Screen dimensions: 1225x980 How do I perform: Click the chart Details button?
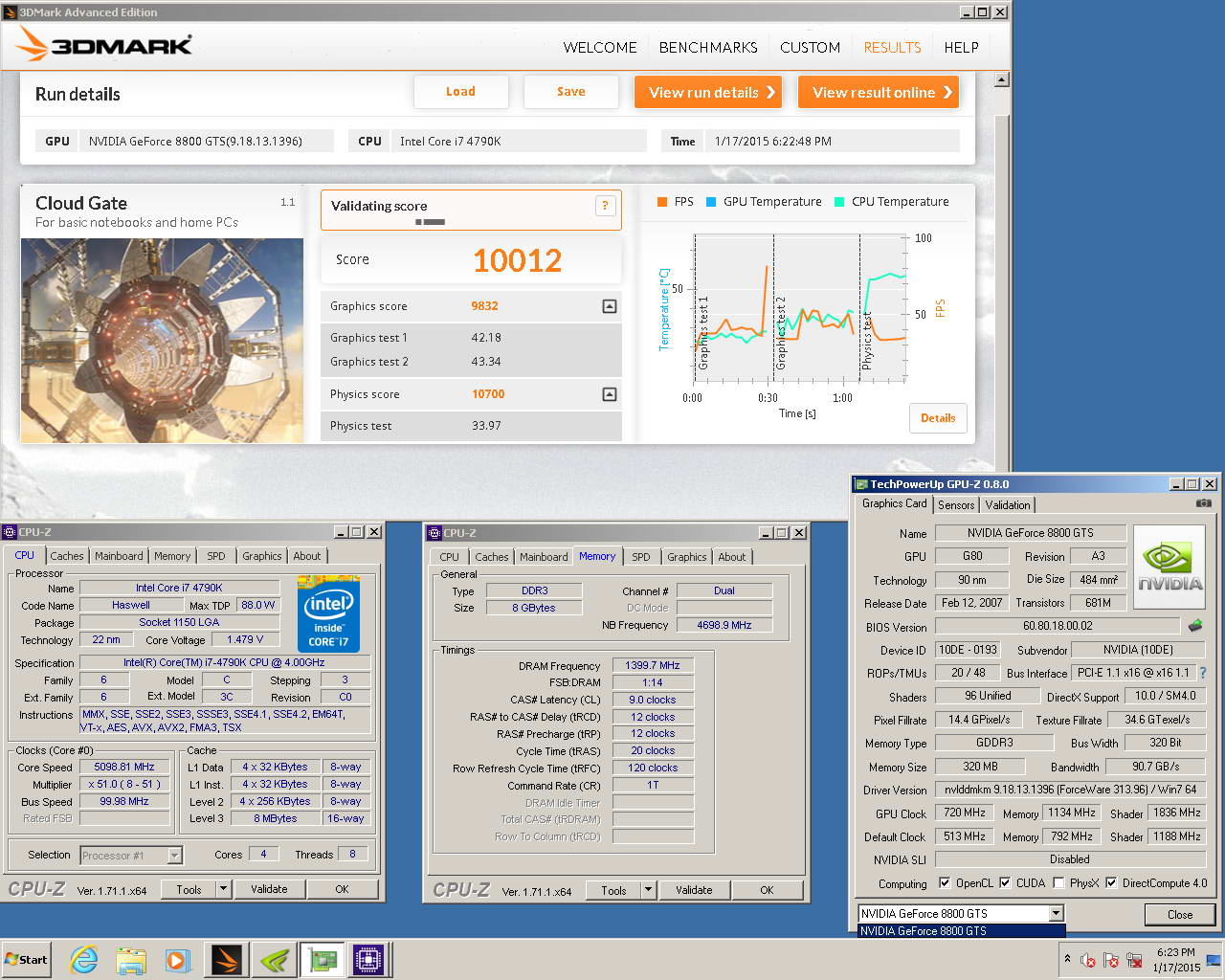(938, 418)
